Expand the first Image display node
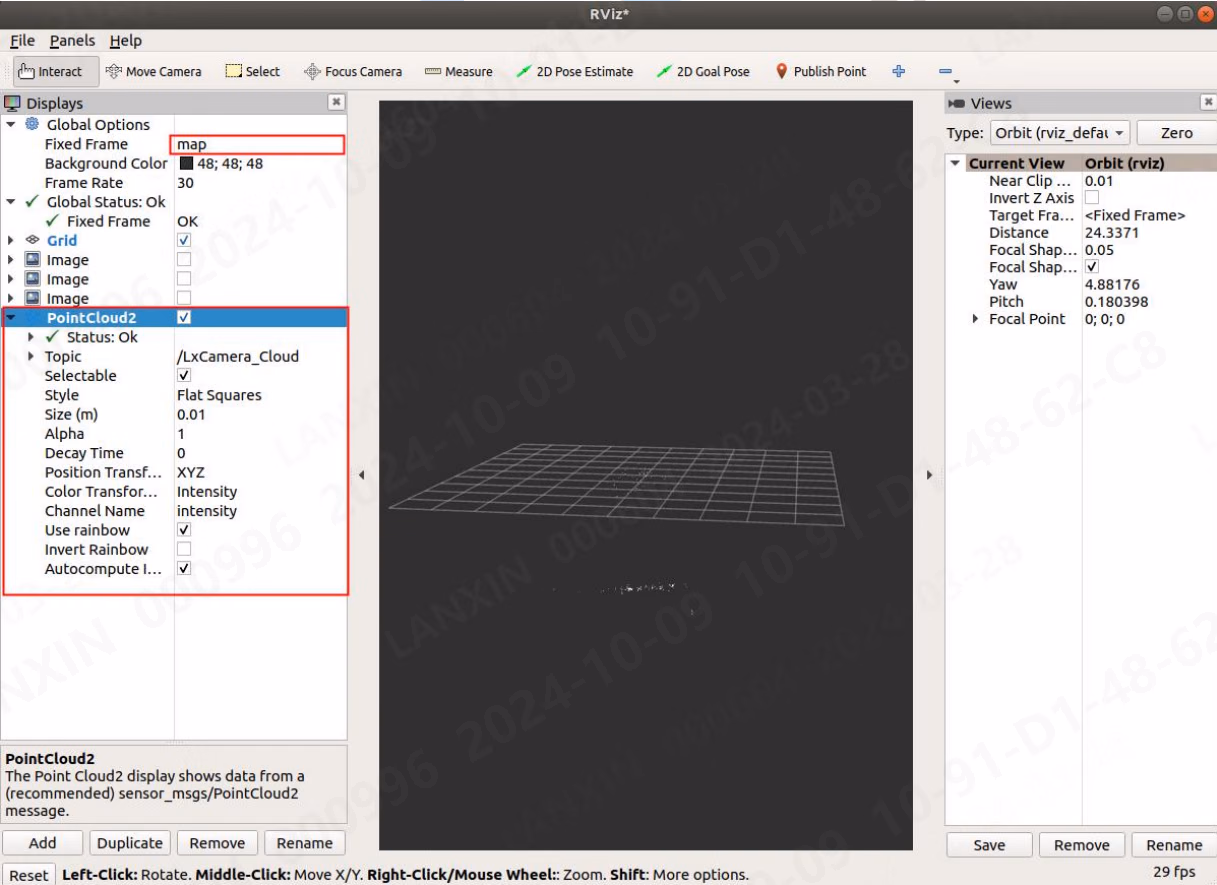 11,260
